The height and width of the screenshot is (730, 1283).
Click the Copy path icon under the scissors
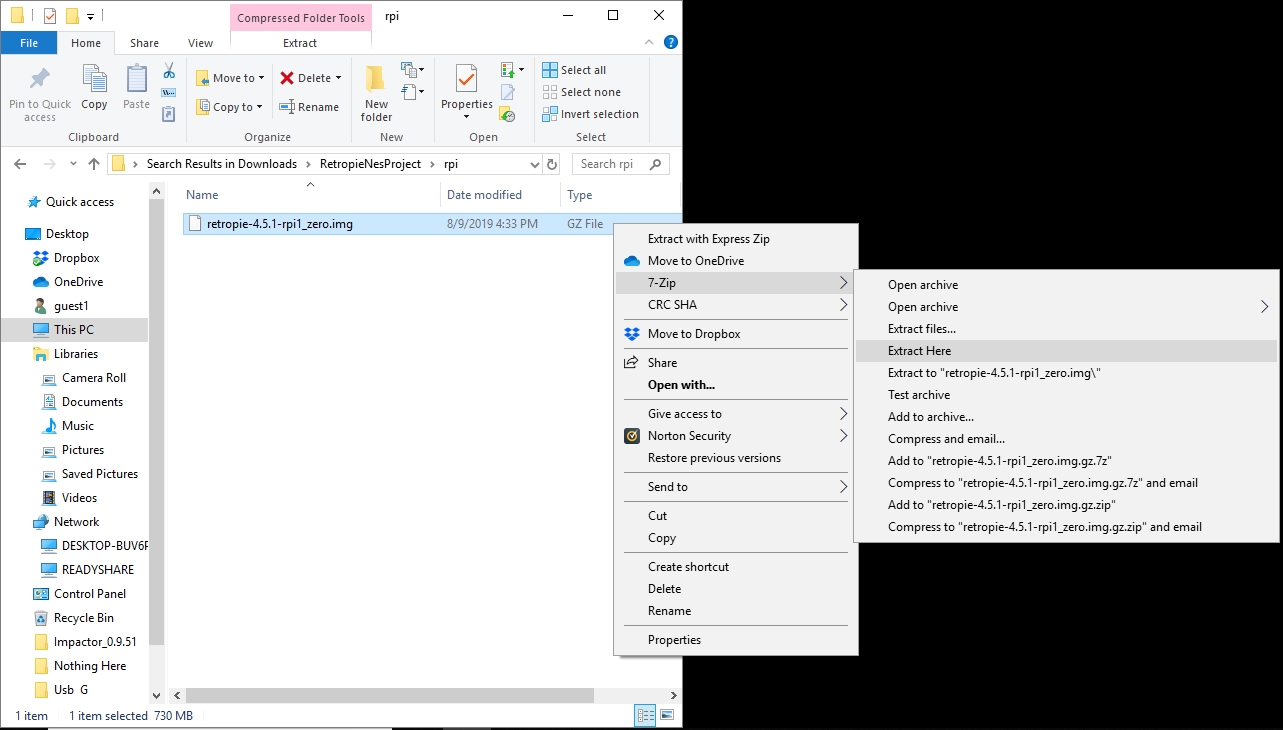click(x=169, y=93)
